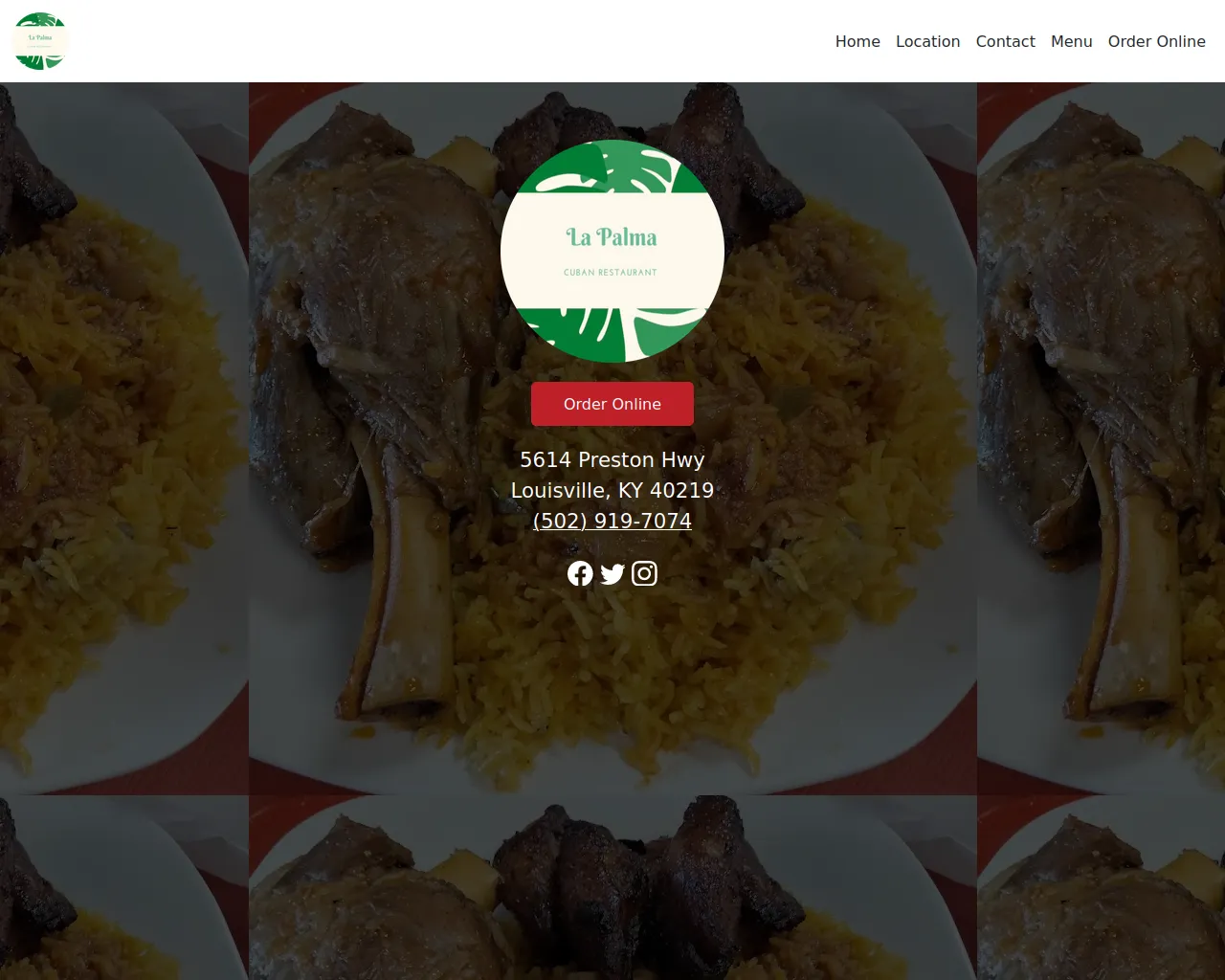Choose Order Online in the top navigation
The image size is (1225, 980).
click(1156, 41)
